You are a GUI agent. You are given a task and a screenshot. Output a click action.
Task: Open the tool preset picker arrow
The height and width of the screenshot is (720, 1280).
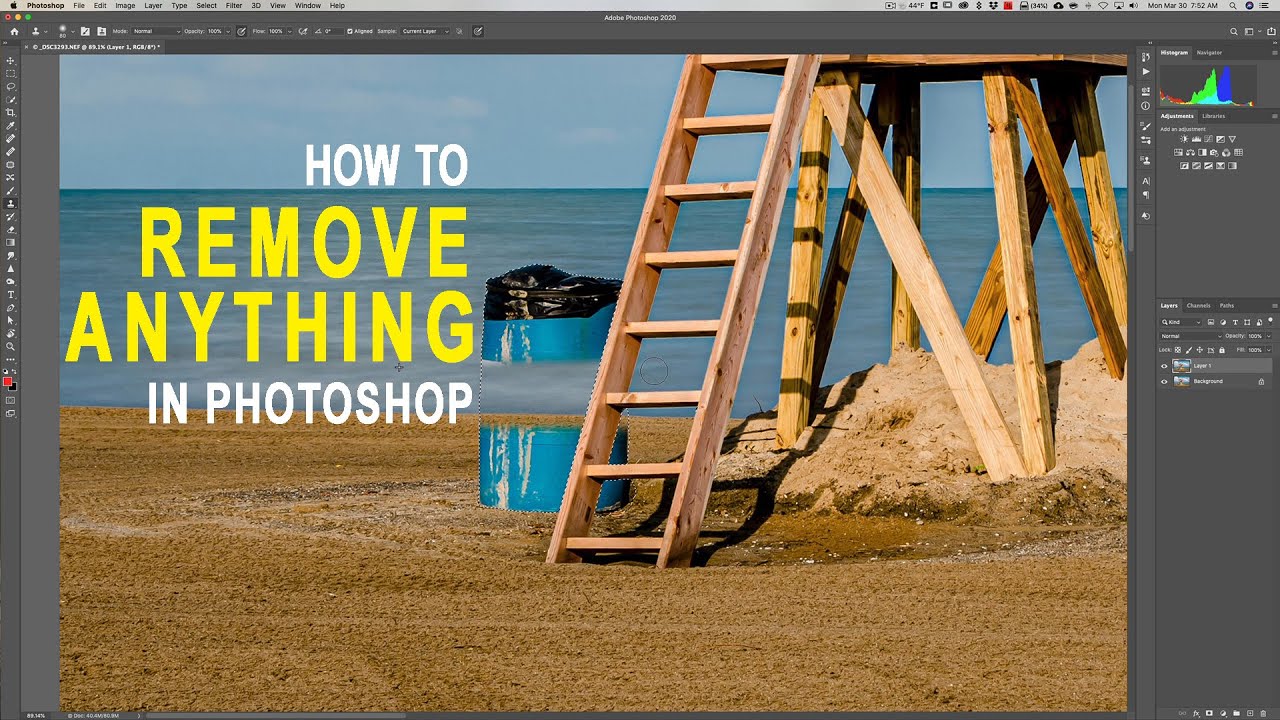(46, 31)
